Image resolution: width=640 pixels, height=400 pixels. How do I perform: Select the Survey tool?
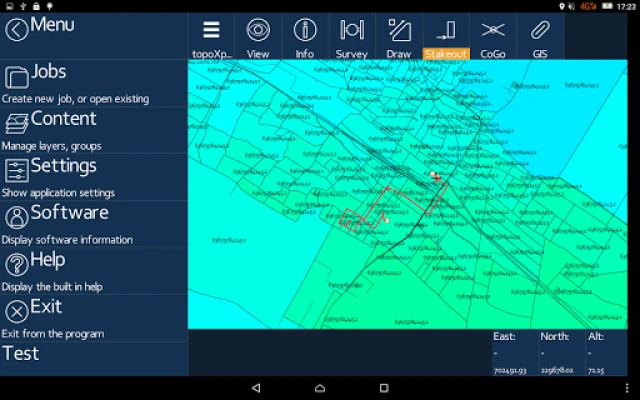352,37
